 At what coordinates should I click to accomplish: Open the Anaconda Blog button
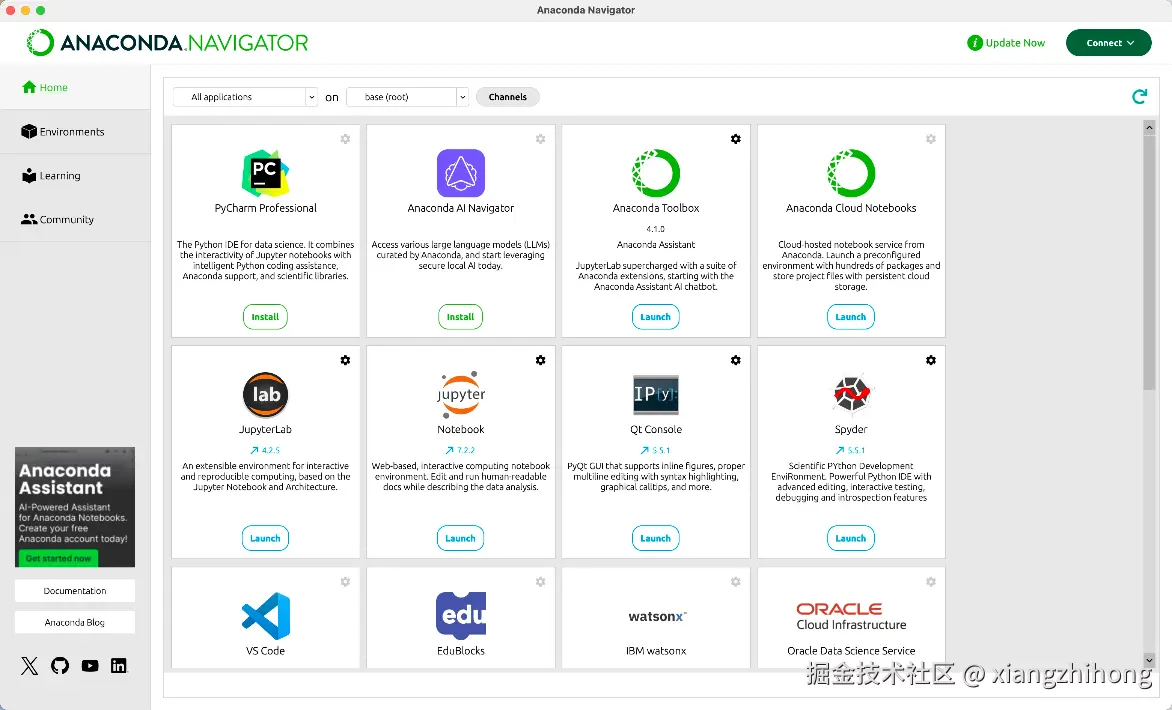pos(75,622)
